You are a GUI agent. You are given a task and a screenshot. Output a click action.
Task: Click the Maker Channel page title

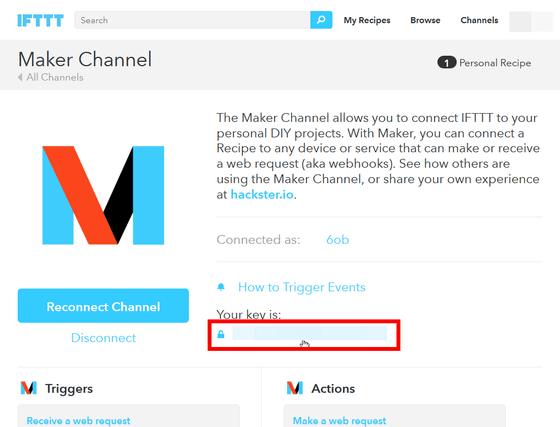[85, 59]
